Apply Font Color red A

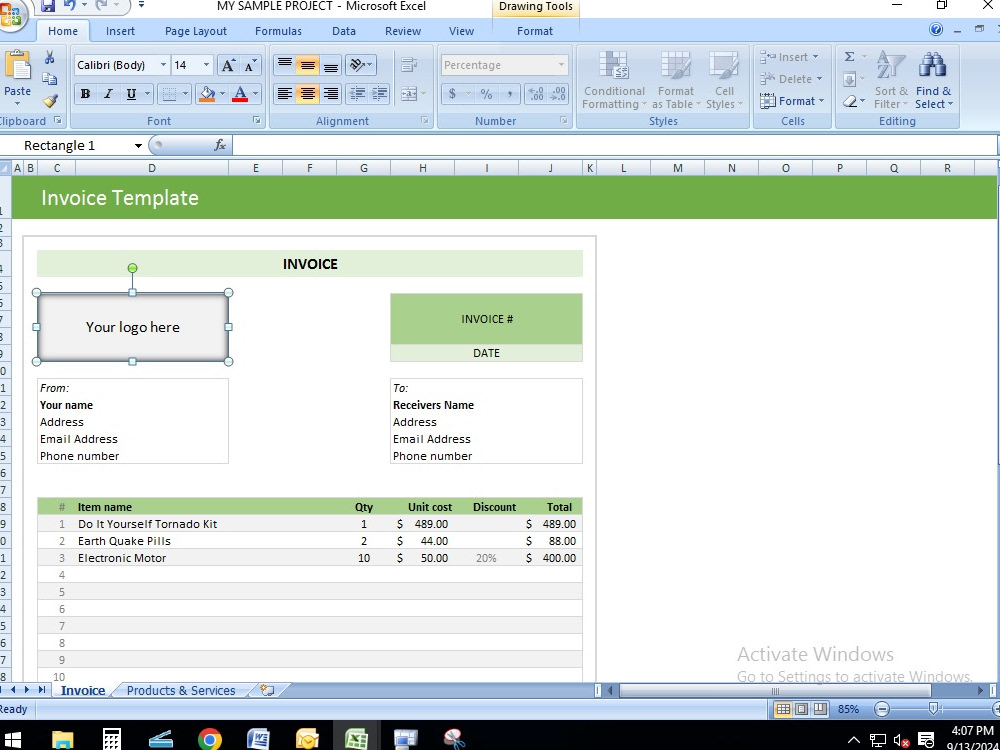[x=240, y=94]
